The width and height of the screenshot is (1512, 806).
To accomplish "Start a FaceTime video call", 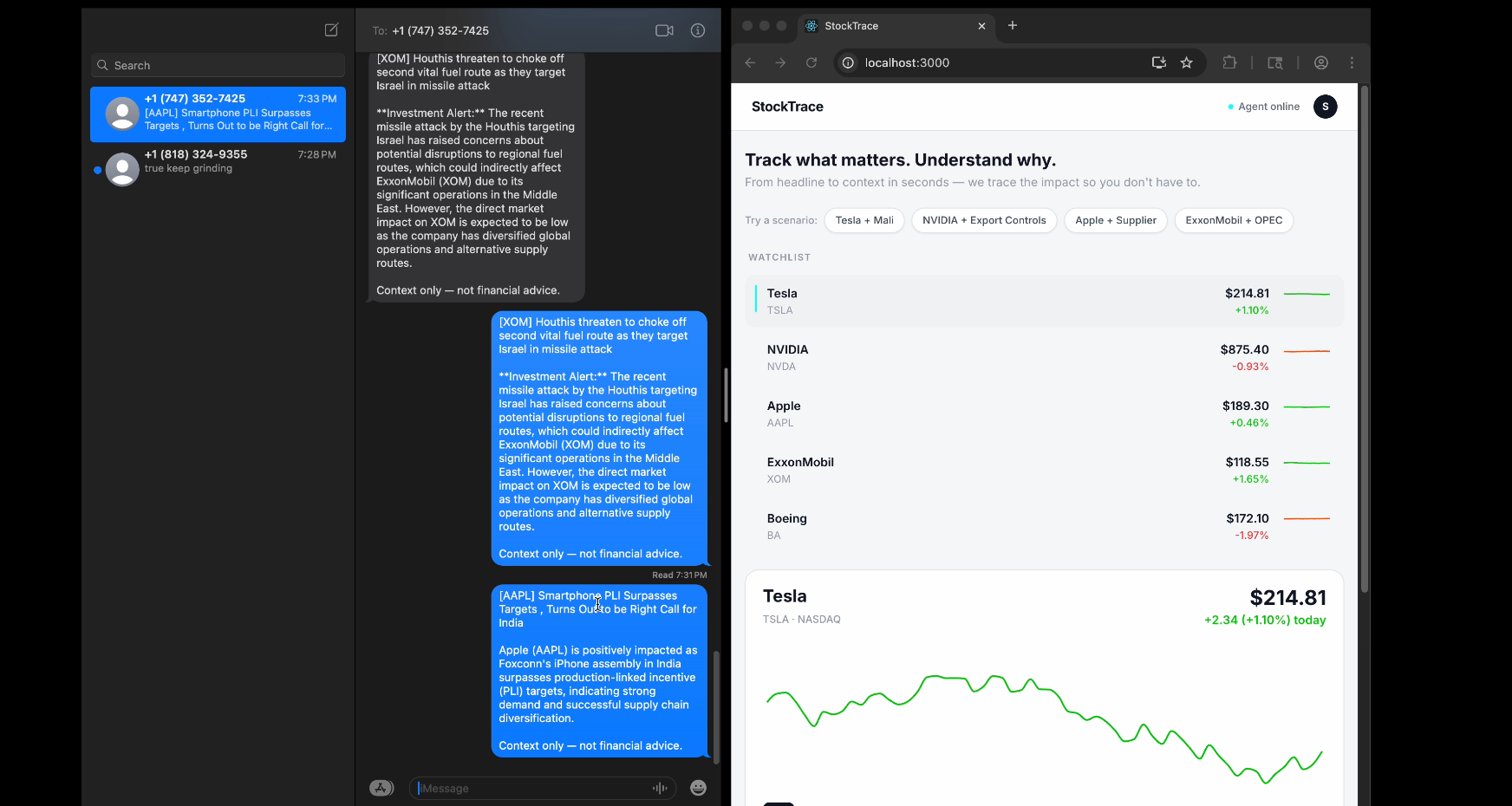I will (665, 30).
